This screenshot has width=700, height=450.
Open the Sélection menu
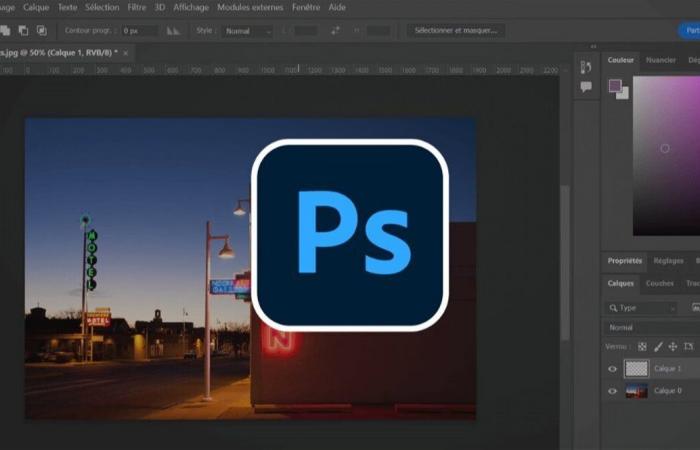point(102,8)
